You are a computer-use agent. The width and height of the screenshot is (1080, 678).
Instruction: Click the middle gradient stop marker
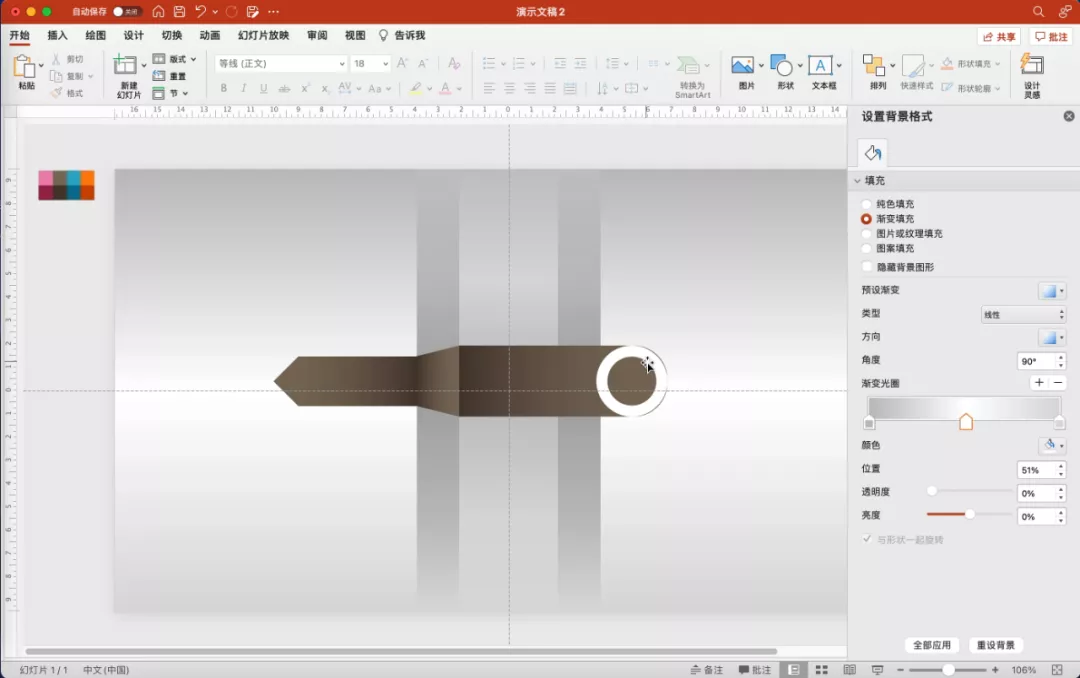(966, 422)
